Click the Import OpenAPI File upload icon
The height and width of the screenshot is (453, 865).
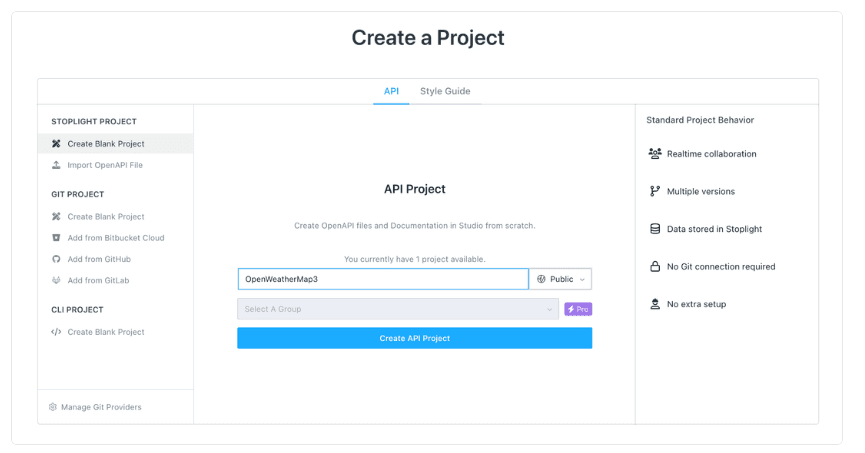[x=56, y=165]
